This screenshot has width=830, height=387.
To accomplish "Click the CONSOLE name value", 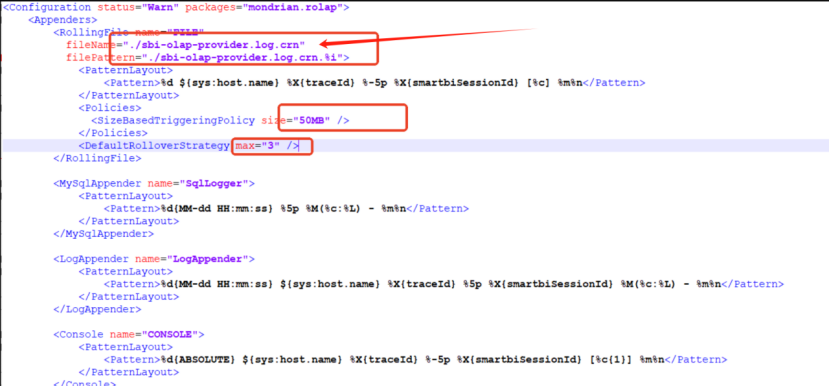I will (173, 335).
